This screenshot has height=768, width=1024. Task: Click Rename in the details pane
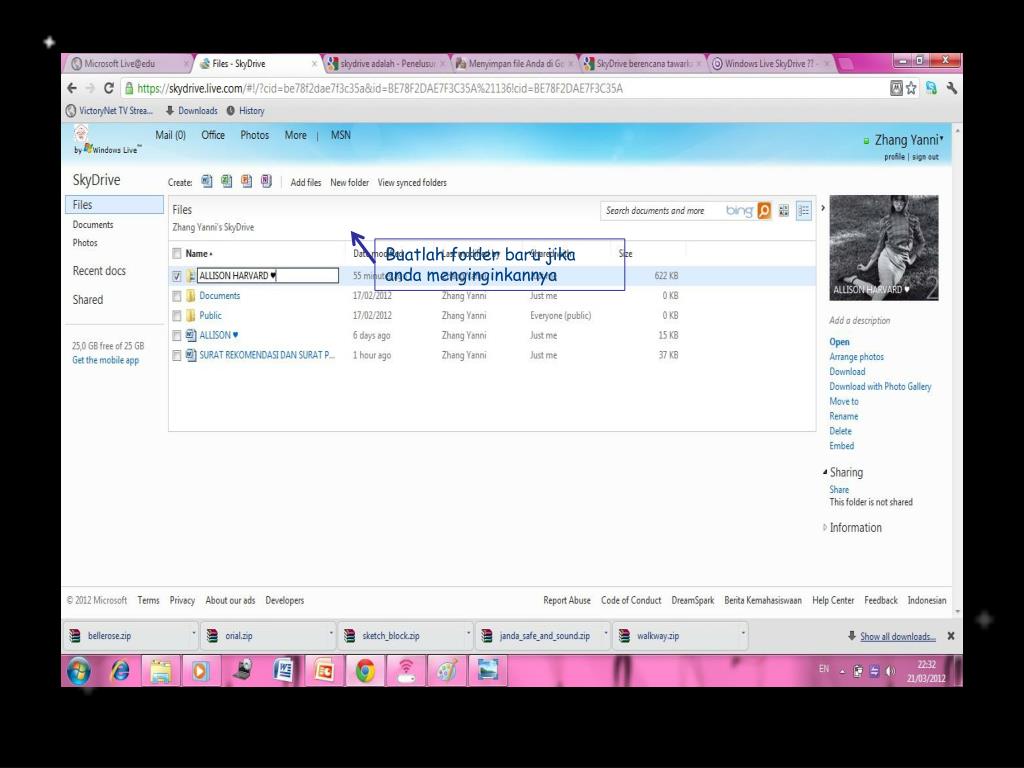pyautogui.click(x=844, y=416)
